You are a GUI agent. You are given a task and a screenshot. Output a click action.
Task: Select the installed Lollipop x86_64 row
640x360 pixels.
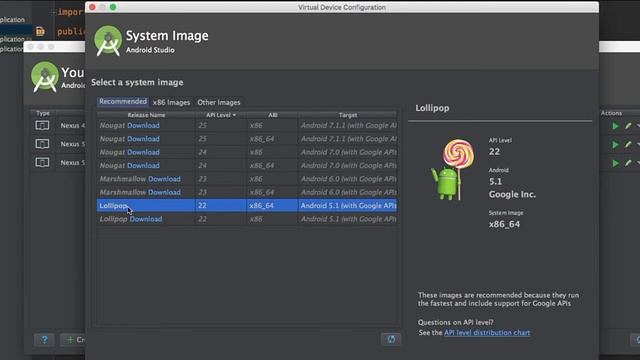[247, 206]
